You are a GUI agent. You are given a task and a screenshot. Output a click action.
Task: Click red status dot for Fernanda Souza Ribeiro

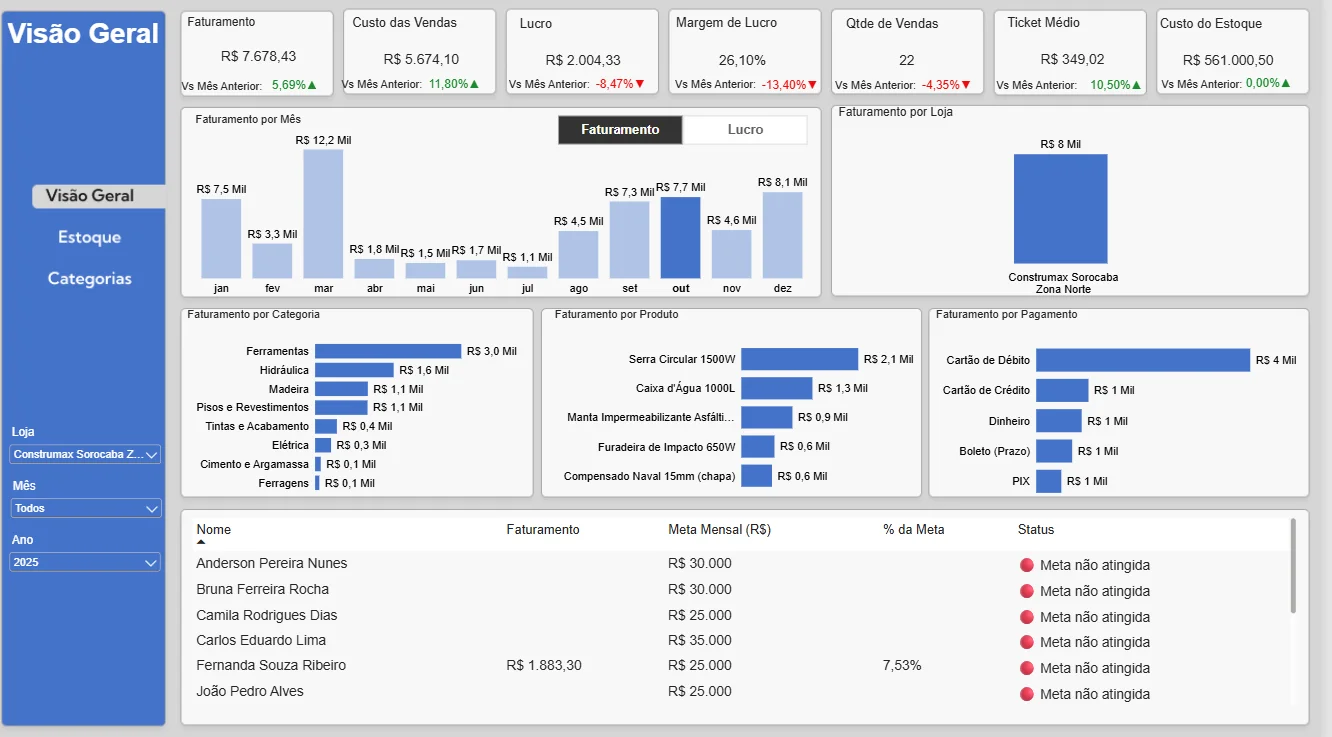click(x=1026, y=667)
